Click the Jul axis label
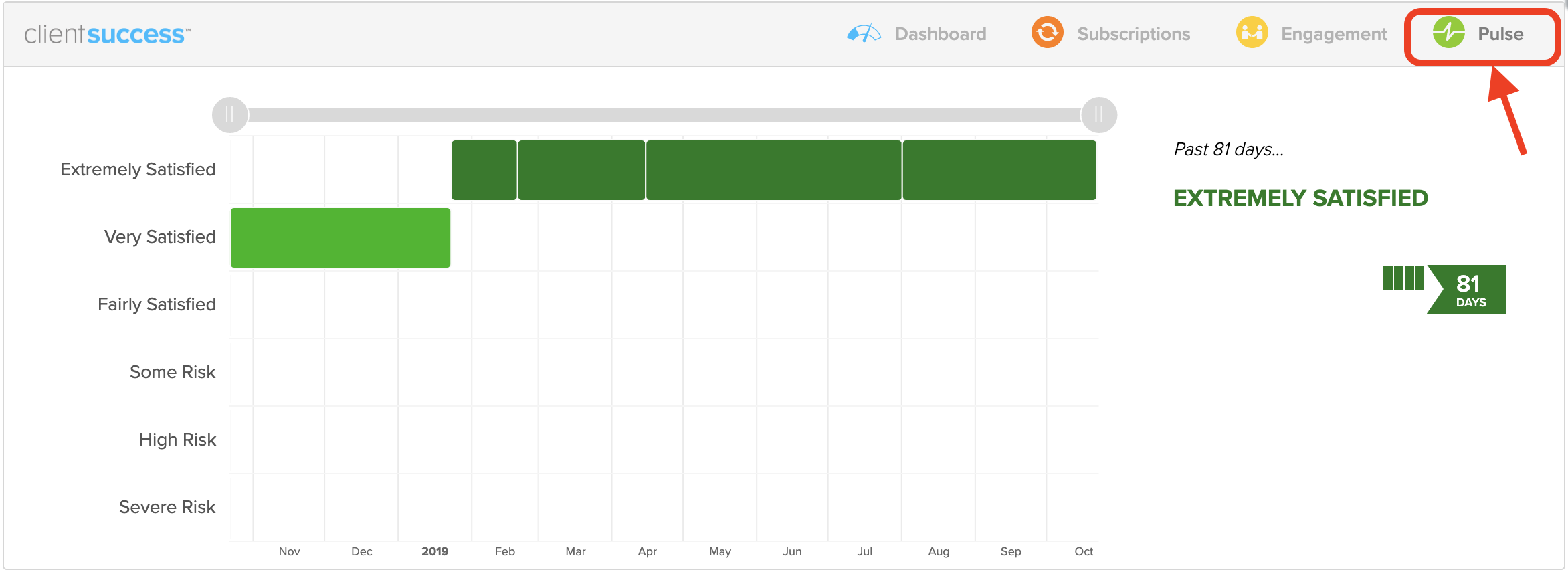 864,551
